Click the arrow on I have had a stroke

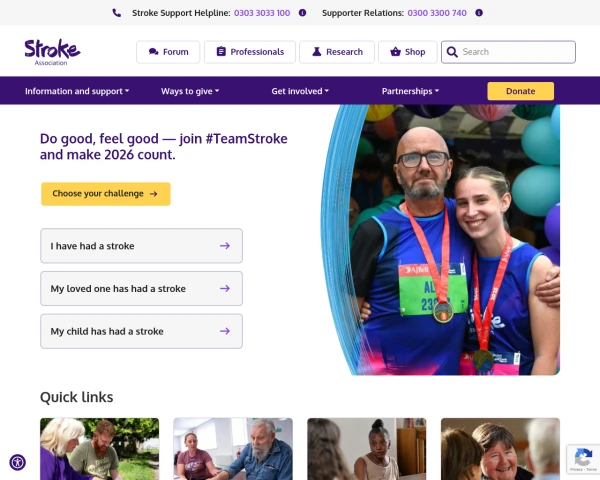(x=225, y=246)
